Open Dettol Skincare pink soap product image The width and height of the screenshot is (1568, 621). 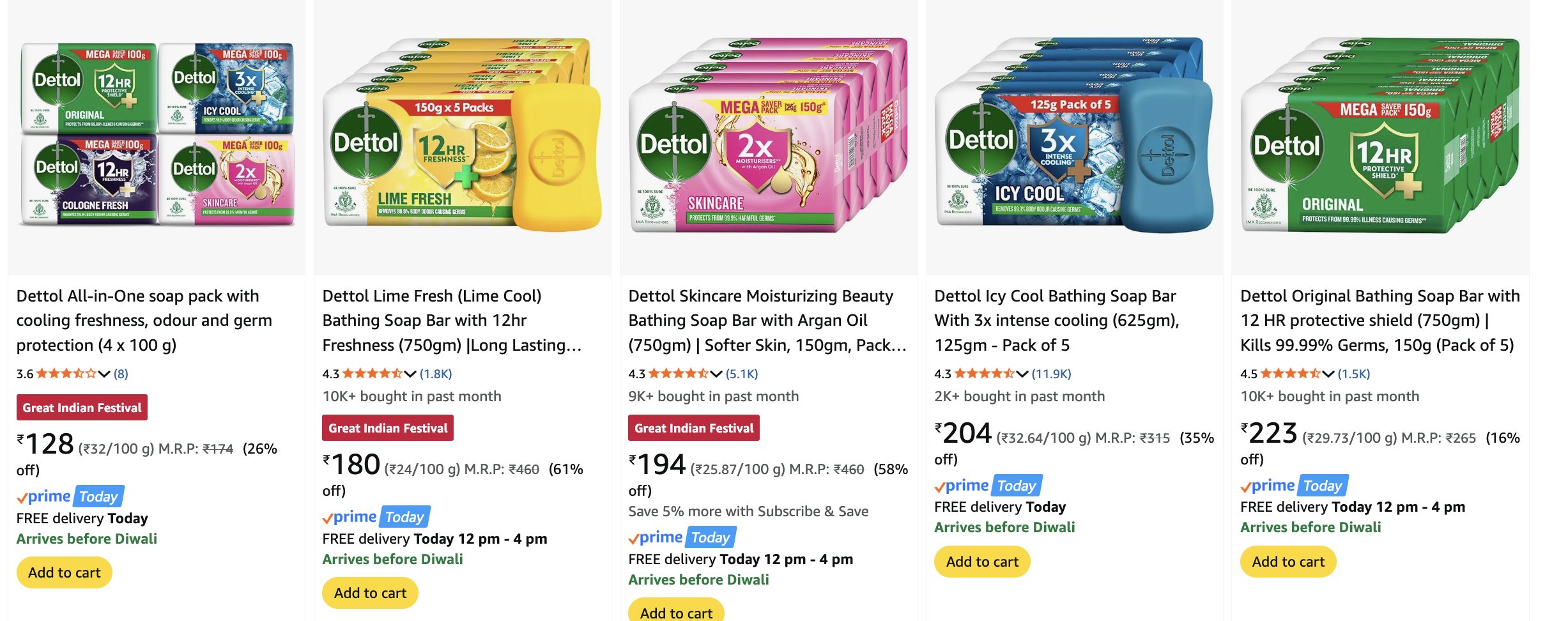point(768,134)
